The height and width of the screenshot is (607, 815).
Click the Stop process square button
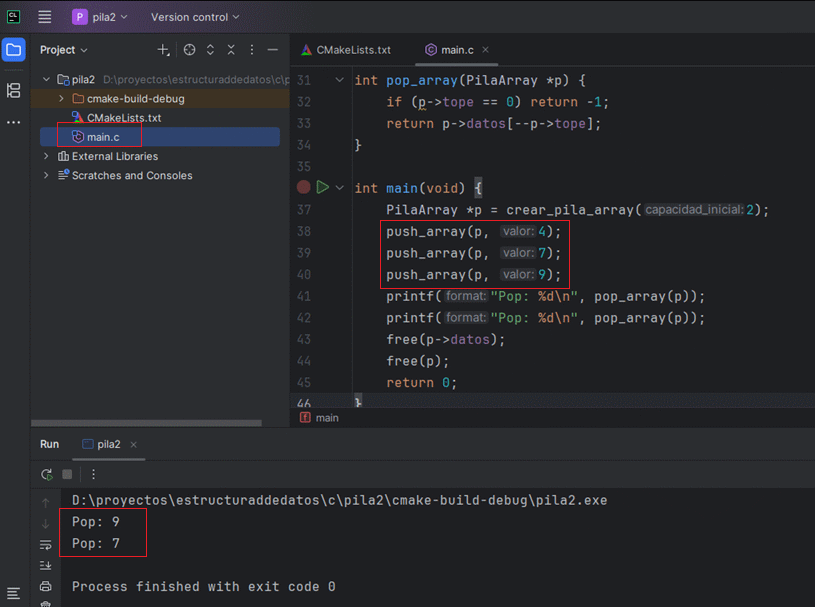[x=68, y=474]
